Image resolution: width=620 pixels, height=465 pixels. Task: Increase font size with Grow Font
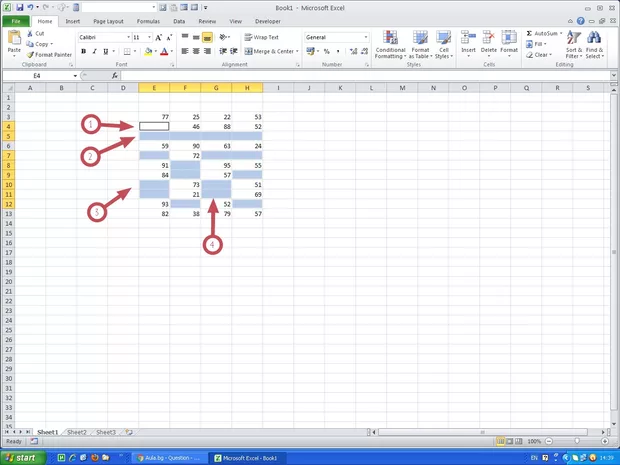point(159,38)
